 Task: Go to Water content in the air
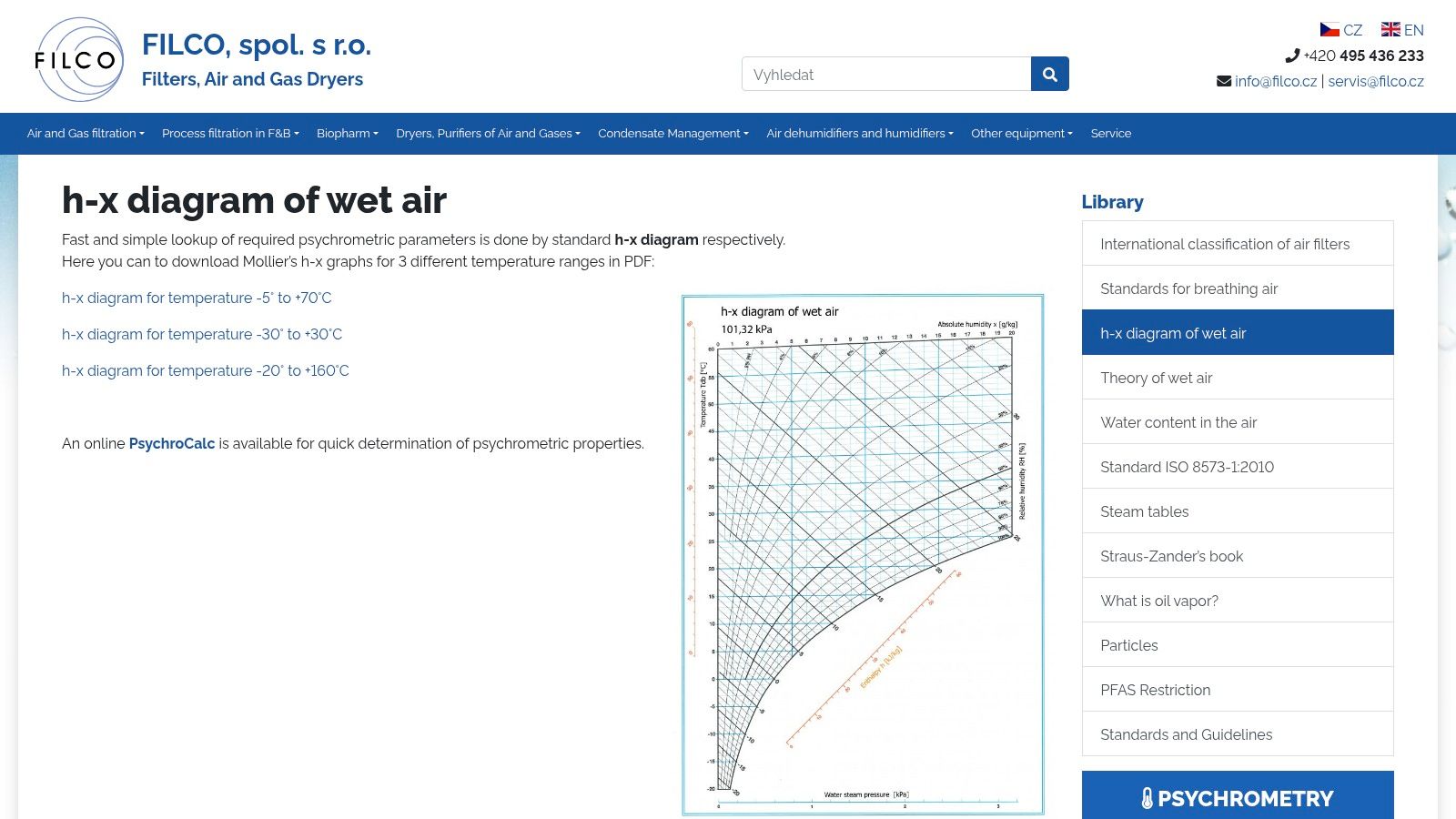click(1238, 422)
